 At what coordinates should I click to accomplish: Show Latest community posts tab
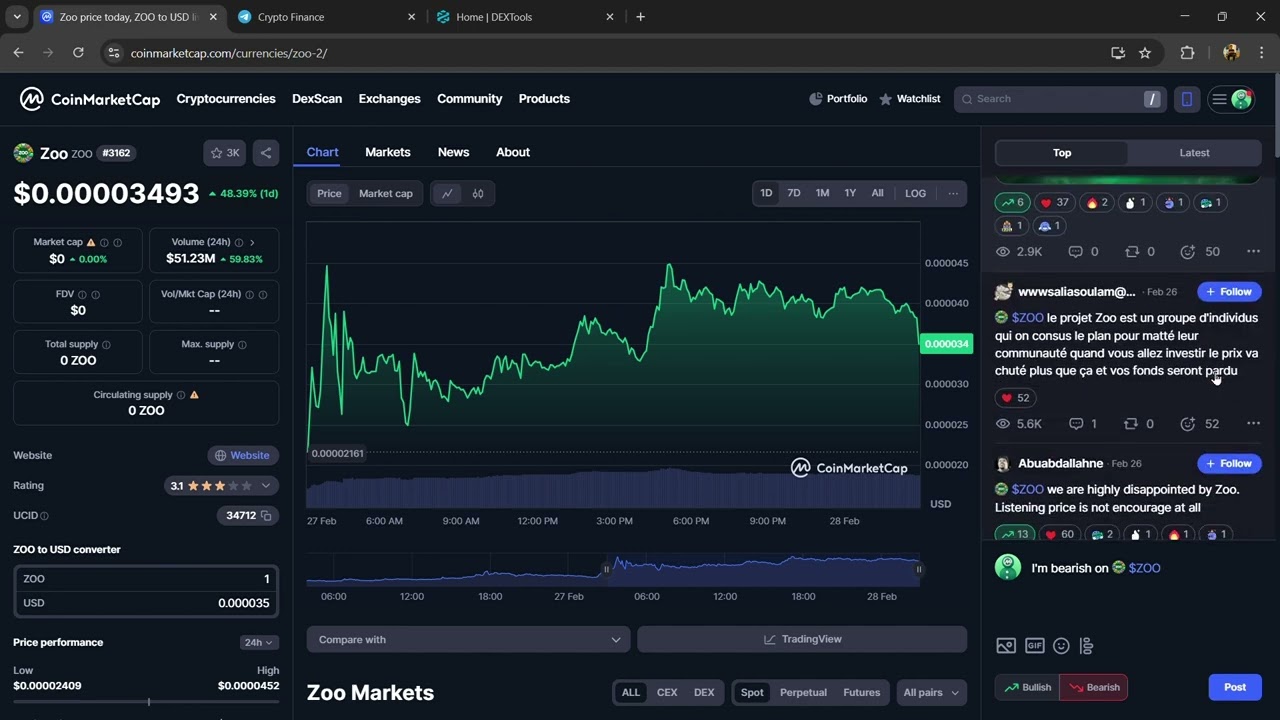click(x=1194, y=153)
